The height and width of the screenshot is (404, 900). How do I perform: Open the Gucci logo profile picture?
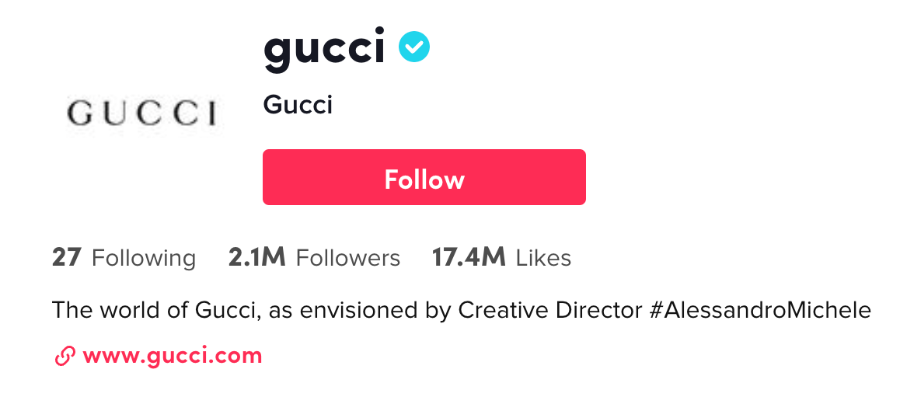(x=140, y=112)
